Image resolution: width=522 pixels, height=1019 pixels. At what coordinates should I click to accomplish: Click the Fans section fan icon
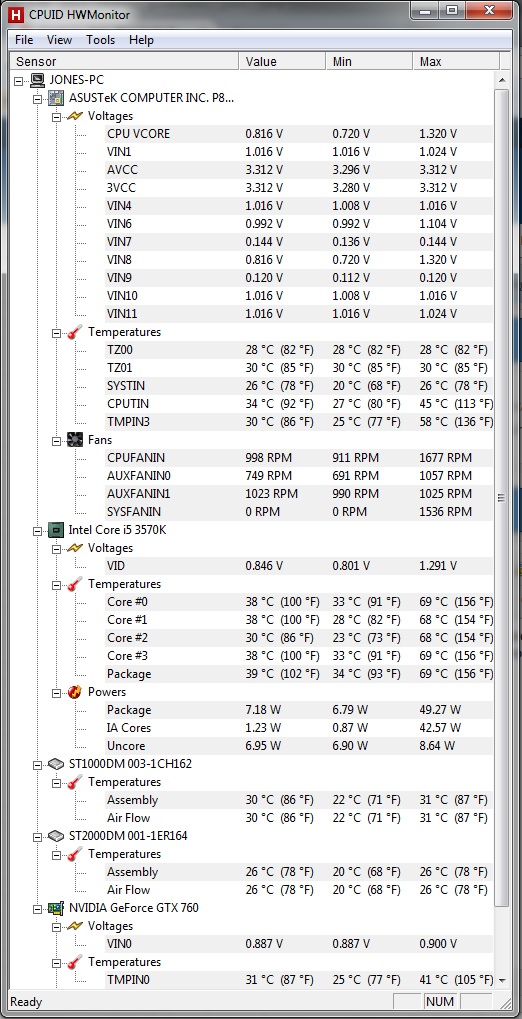click(x=75, y=440)
